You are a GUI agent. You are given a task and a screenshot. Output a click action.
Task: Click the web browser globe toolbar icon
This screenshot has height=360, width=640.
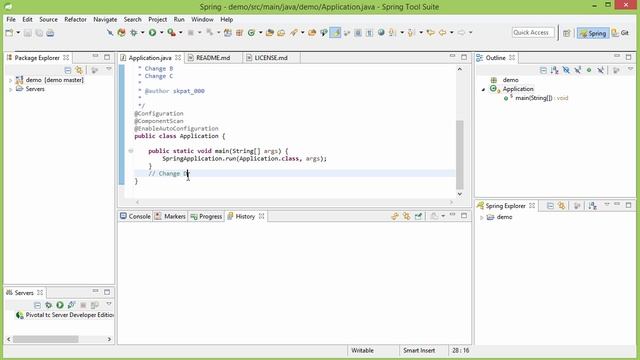381,33
